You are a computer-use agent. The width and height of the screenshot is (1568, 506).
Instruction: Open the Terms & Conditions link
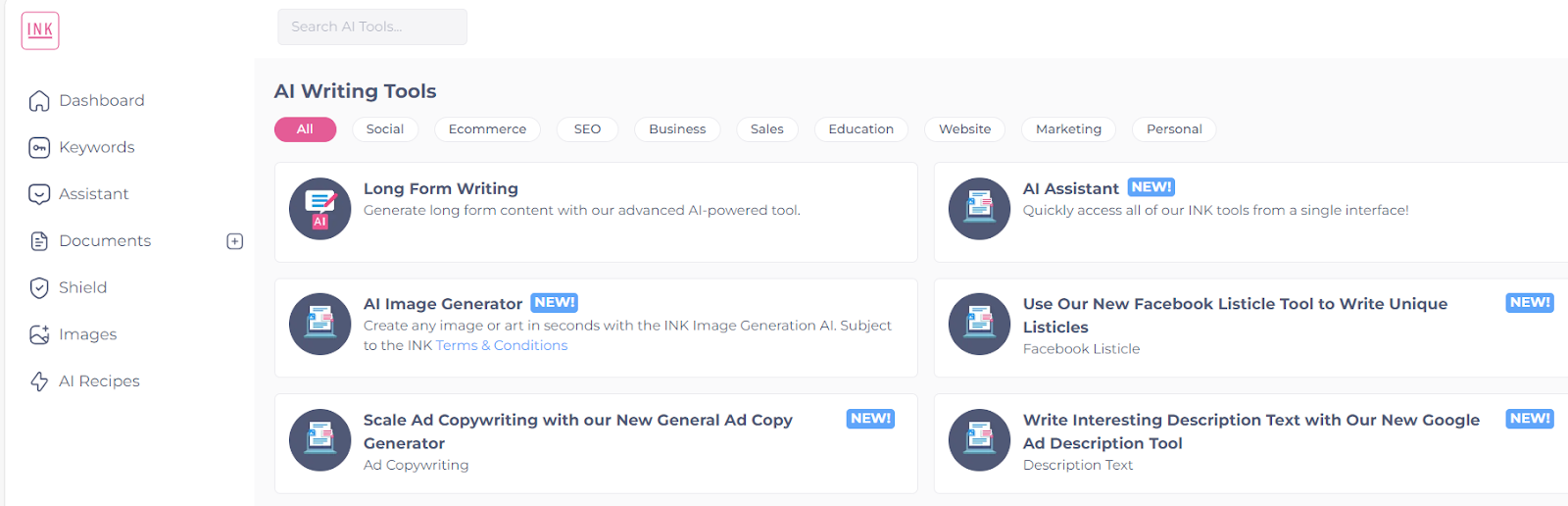click(502, 345)
